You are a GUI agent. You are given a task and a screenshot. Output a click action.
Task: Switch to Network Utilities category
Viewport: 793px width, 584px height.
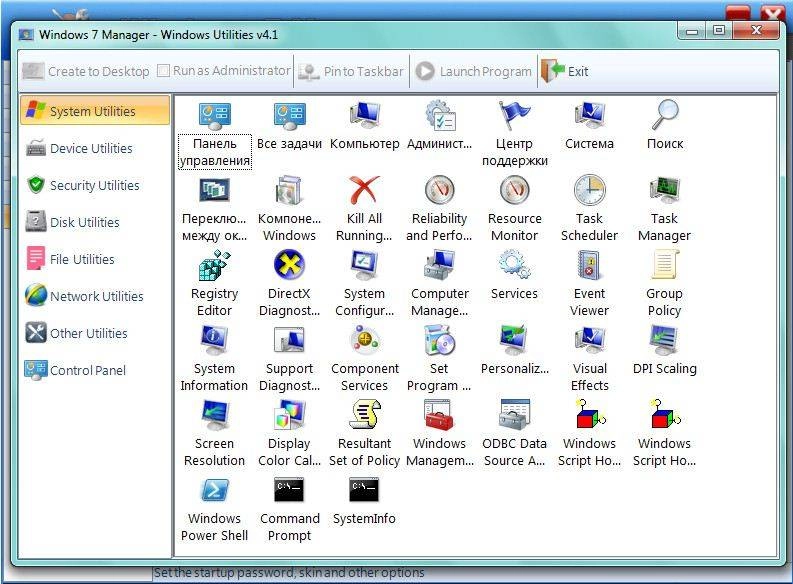tap(95, 296)
